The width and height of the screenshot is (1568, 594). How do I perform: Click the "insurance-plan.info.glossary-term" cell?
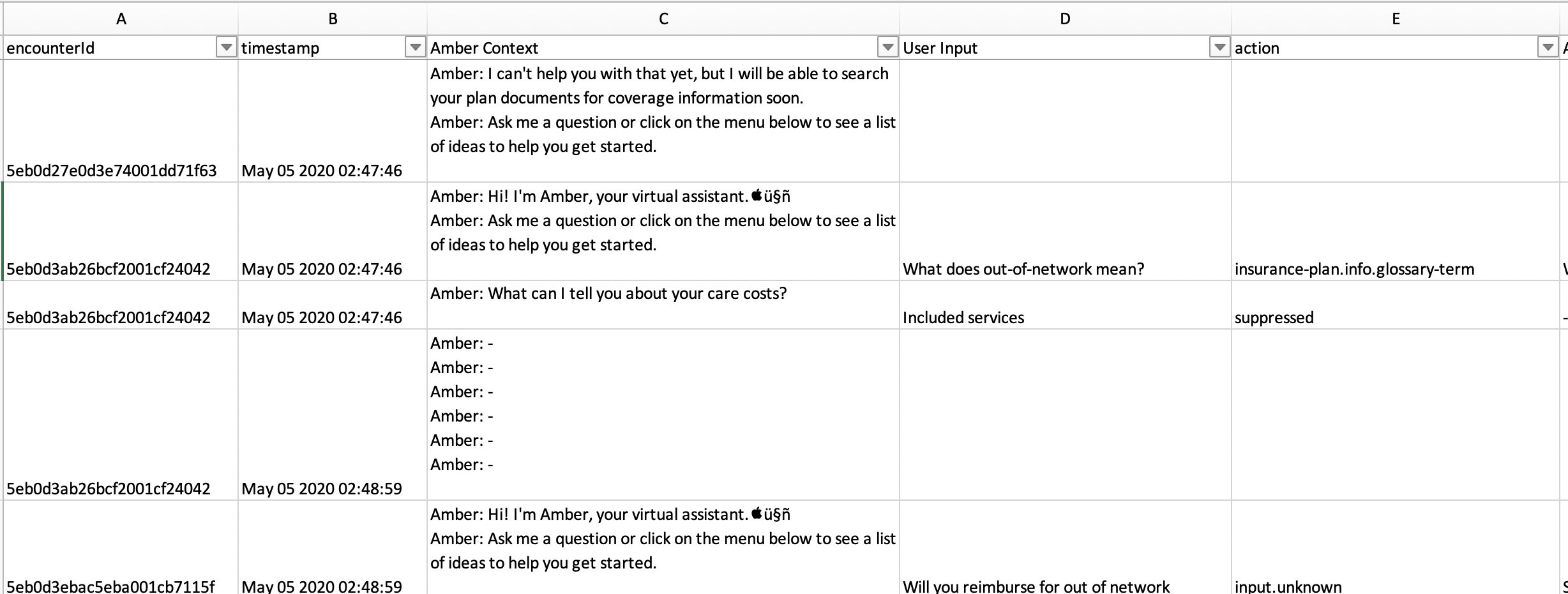tap(1354, 269)
